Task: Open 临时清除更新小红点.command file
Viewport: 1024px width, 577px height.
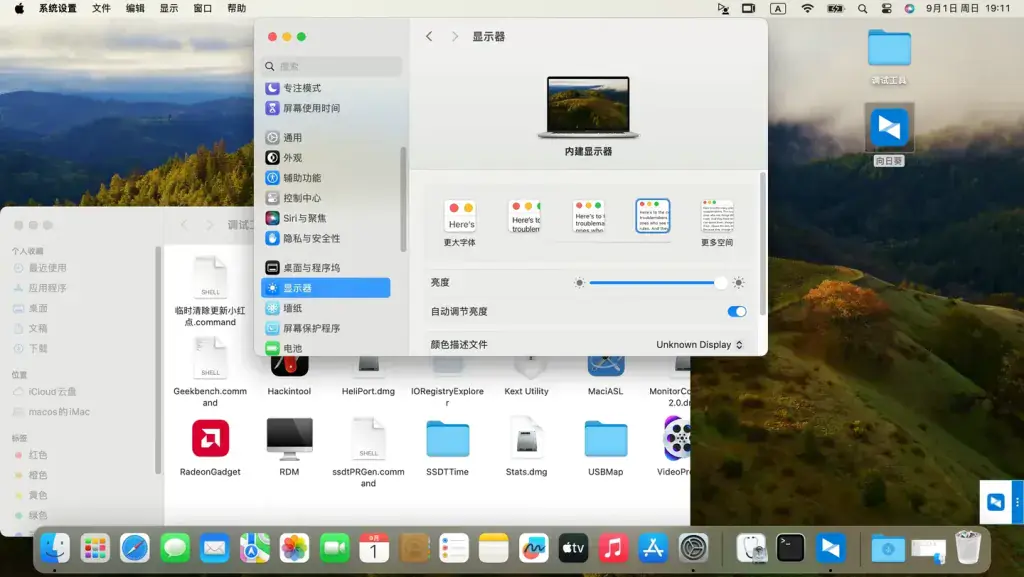Action: (210, 292)
